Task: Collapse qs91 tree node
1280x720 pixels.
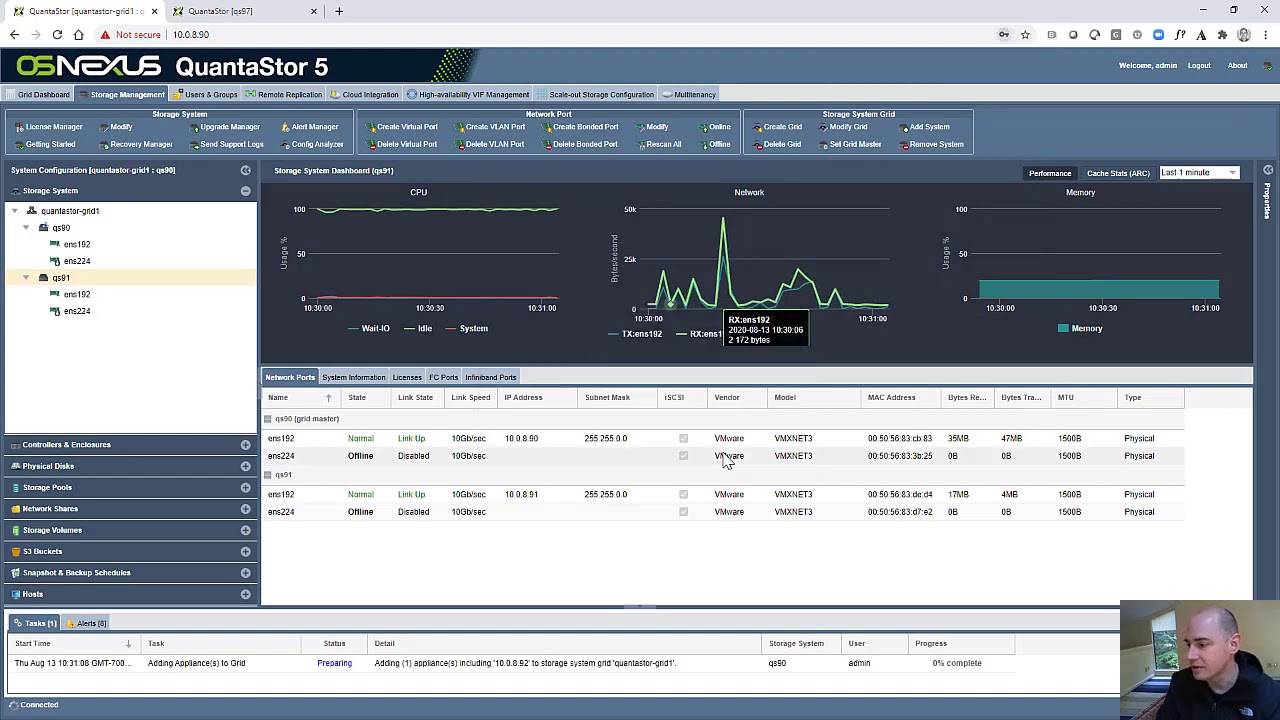Action: tap(26, 278)
